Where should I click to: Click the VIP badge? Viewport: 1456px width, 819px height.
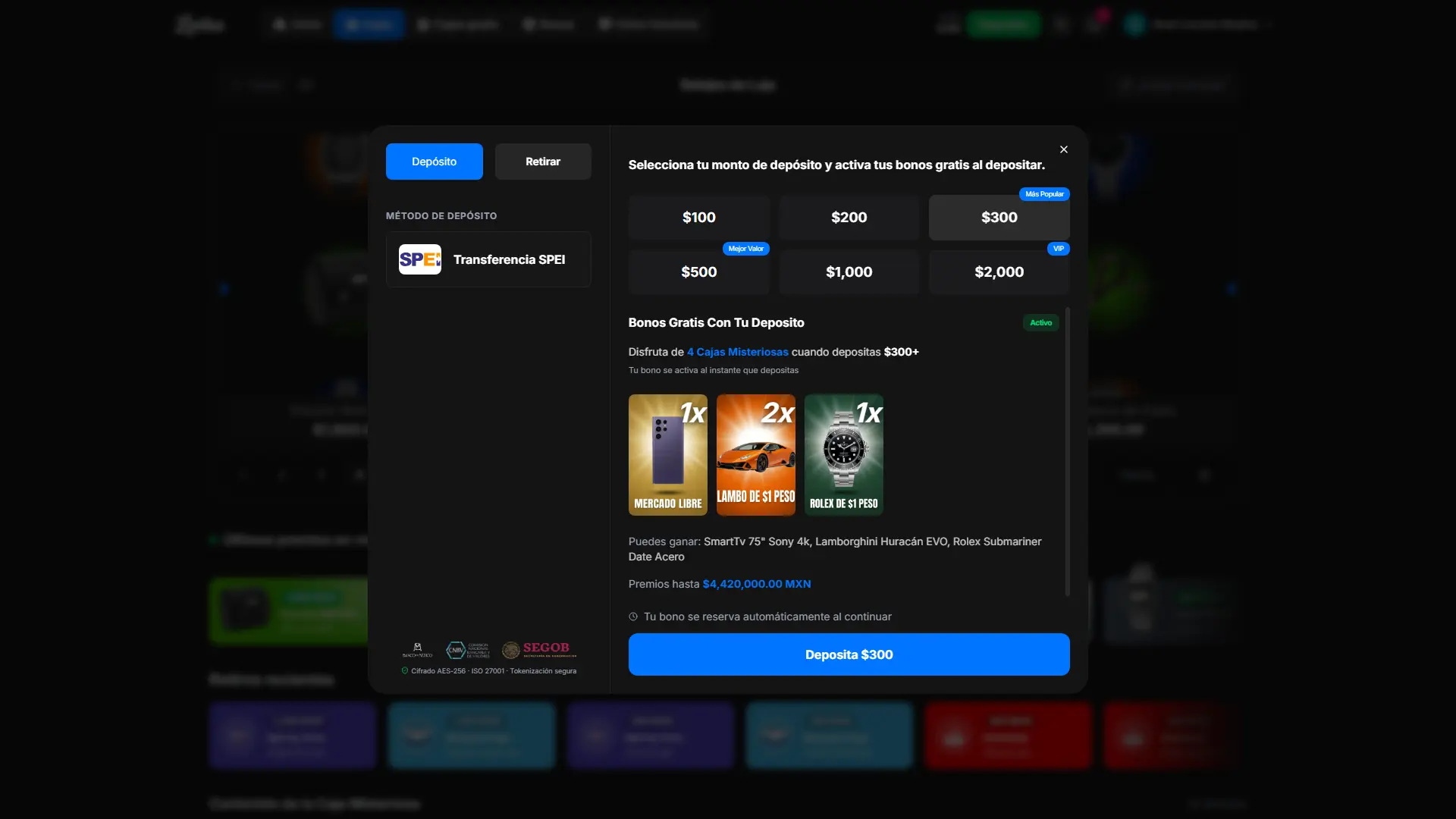(1058, 249)
